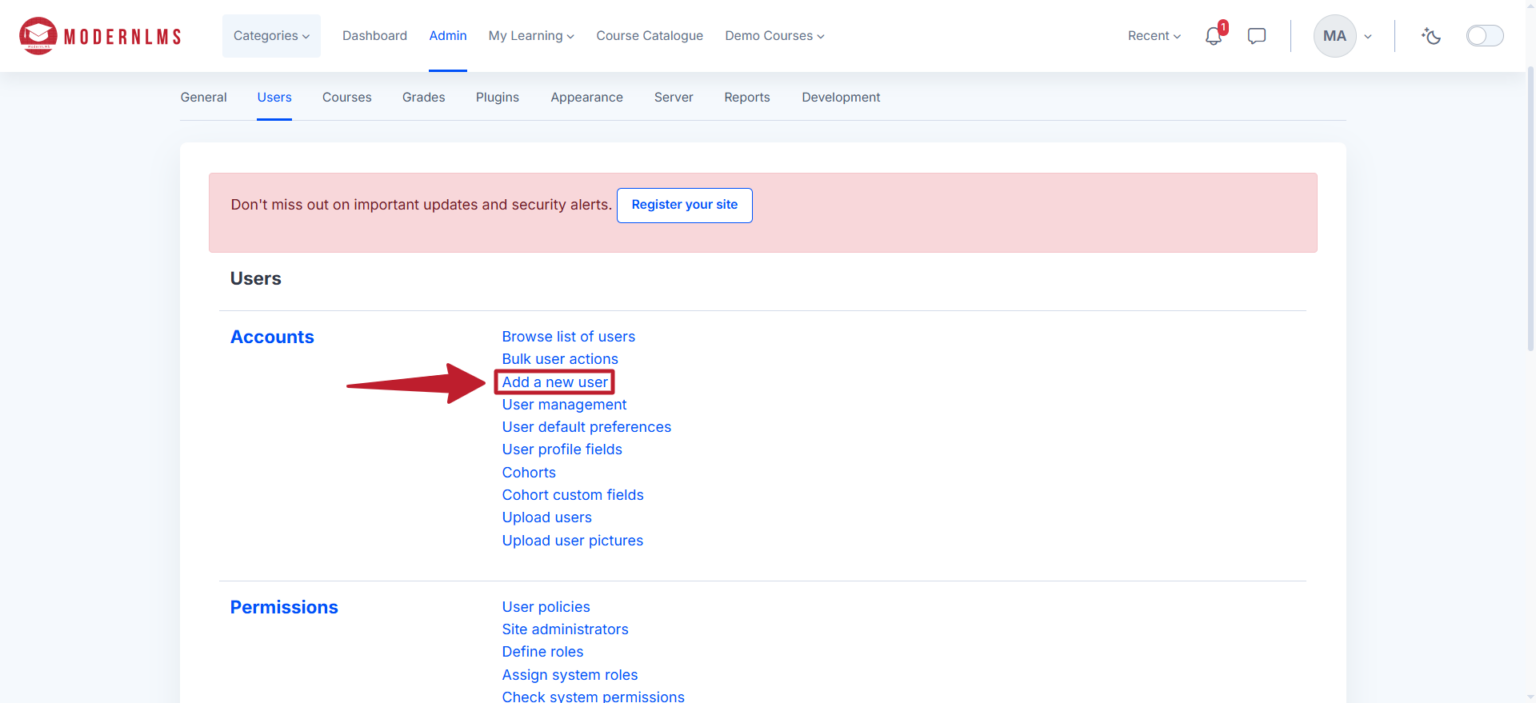
Task: Click the dark mode moon icon
Action: (1431, 36)
